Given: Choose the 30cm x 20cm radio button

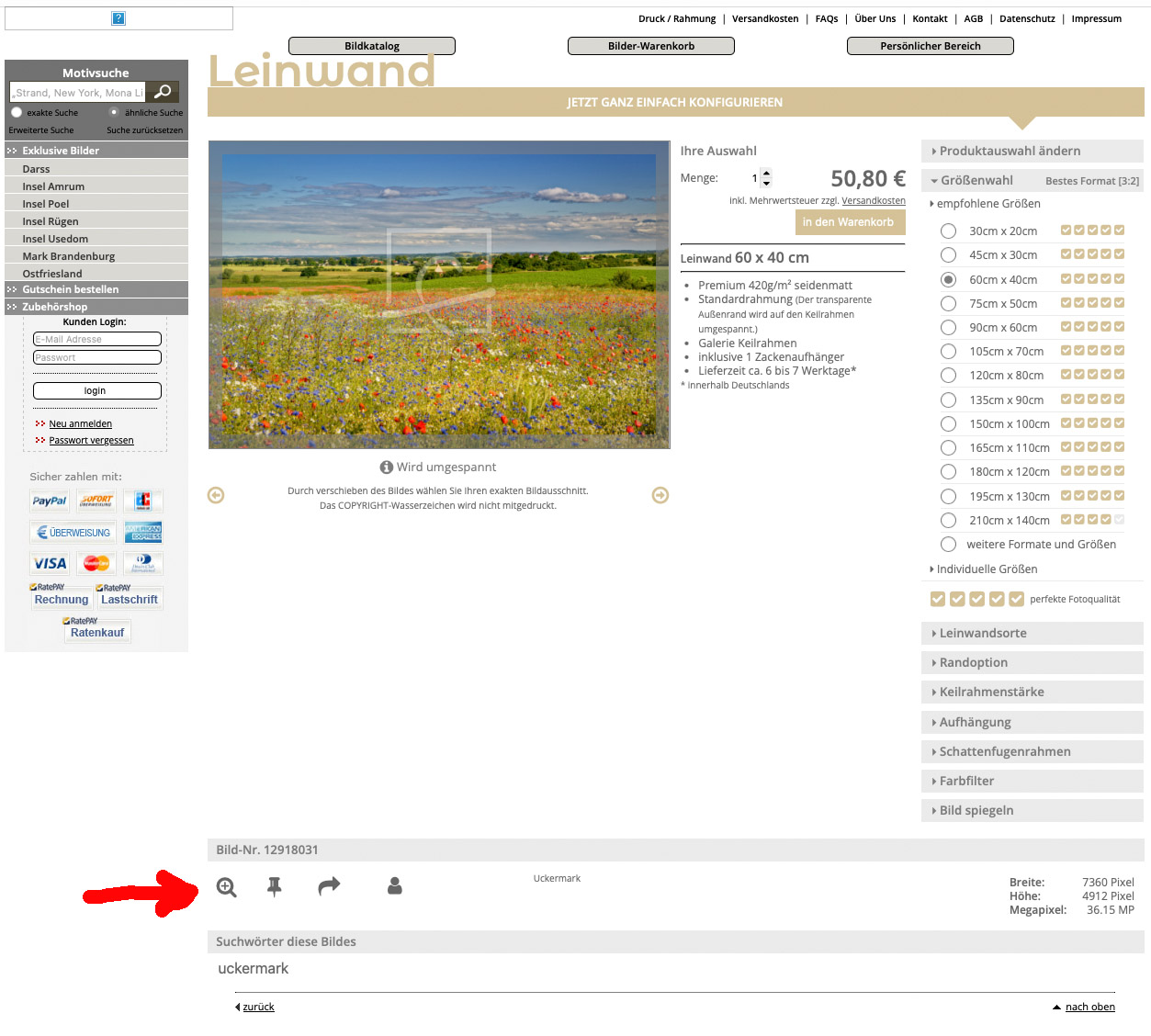Looking at the screenshot, I should click(948, 231).
